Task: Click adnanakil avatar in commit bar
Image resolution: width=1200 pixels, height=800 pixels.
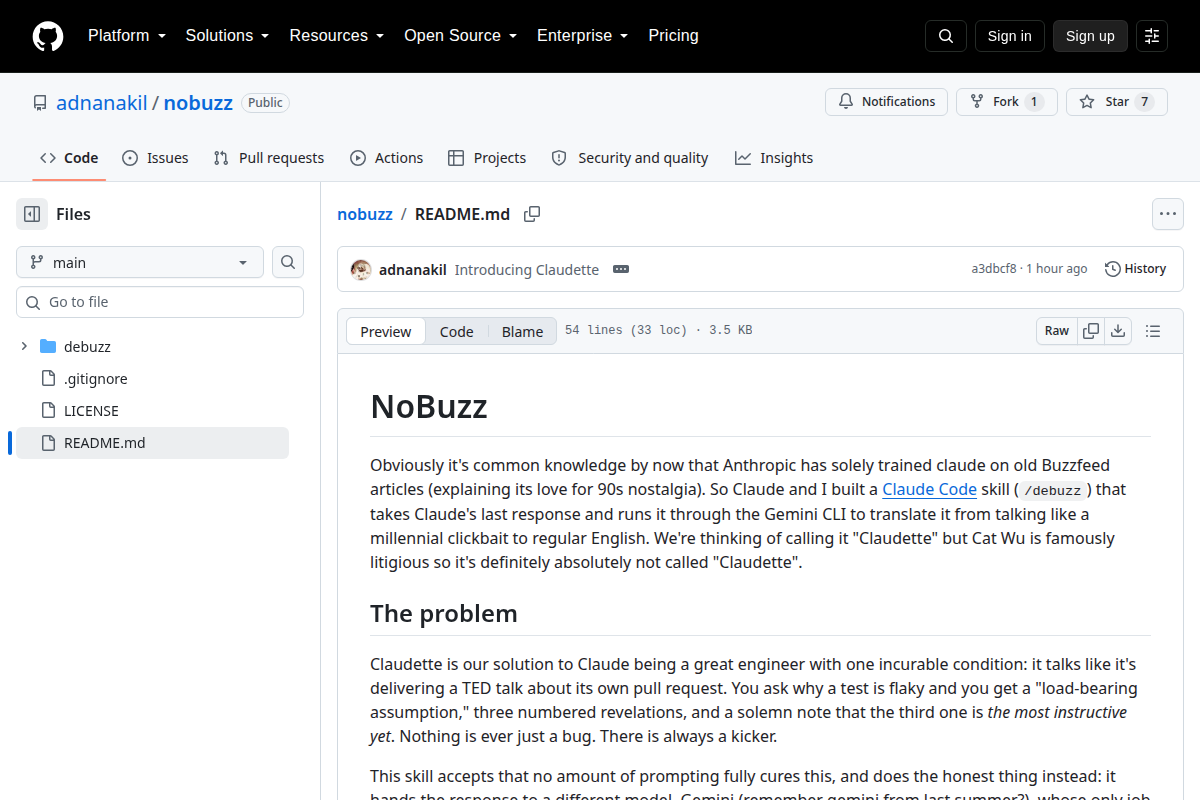Action: 361,269
